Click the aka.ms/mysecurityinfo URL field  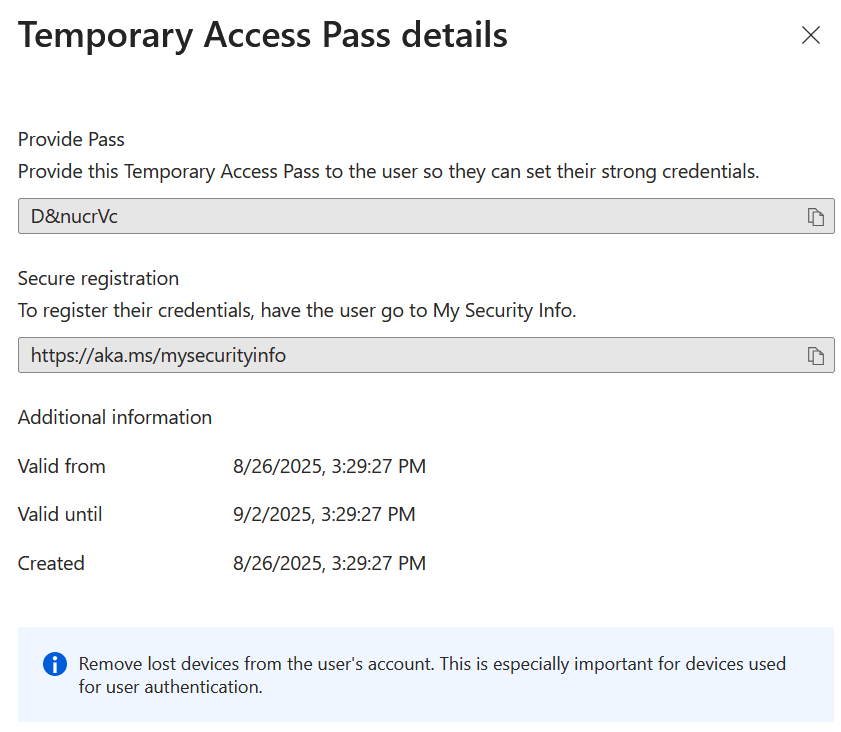[400, 355]
